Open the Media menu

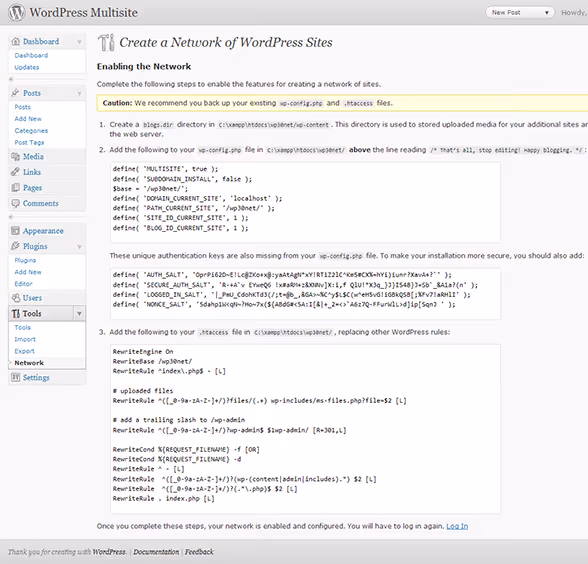pos(33,156)
